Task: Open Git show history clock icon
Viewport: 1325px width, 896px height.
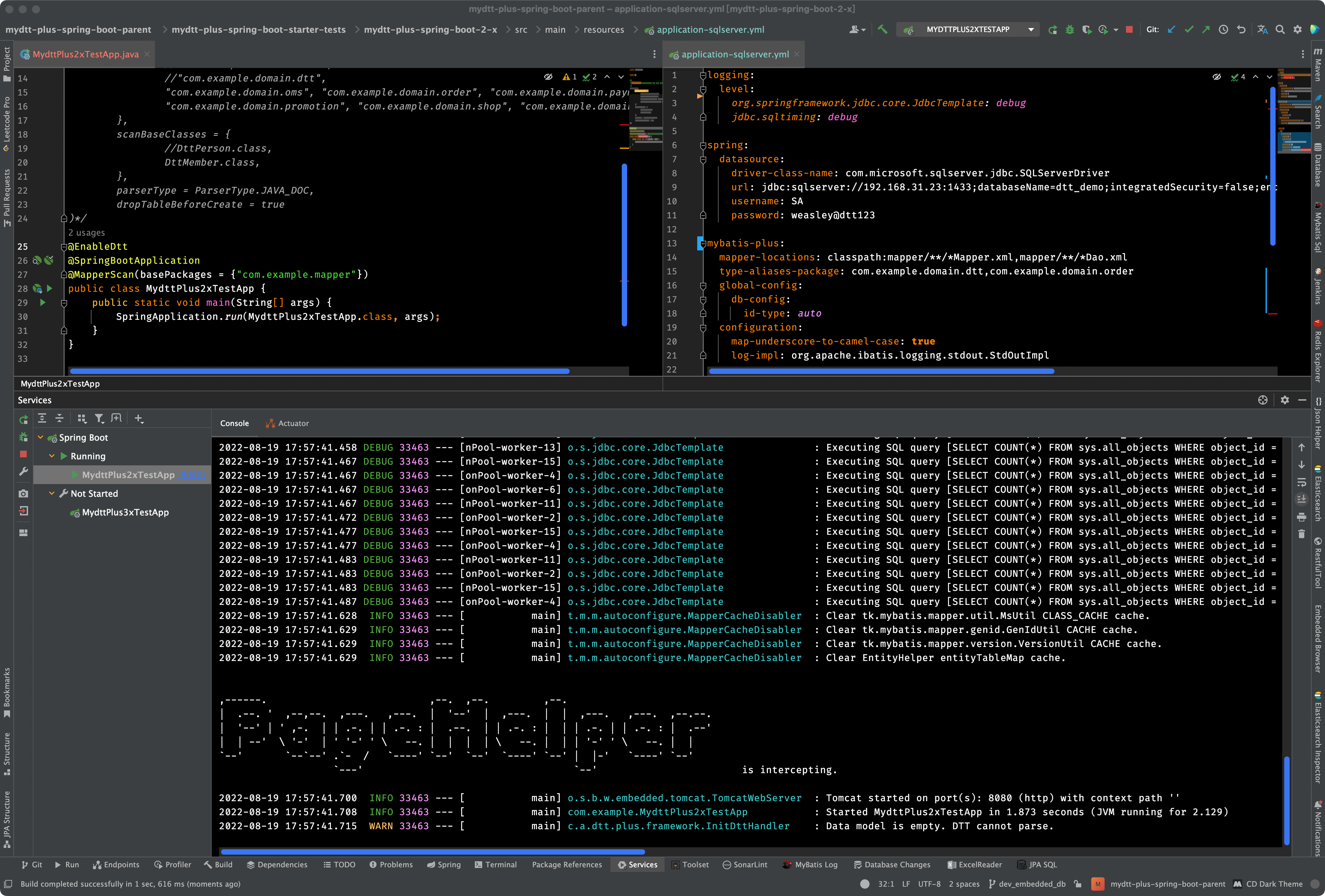Action: [1223, 29]
